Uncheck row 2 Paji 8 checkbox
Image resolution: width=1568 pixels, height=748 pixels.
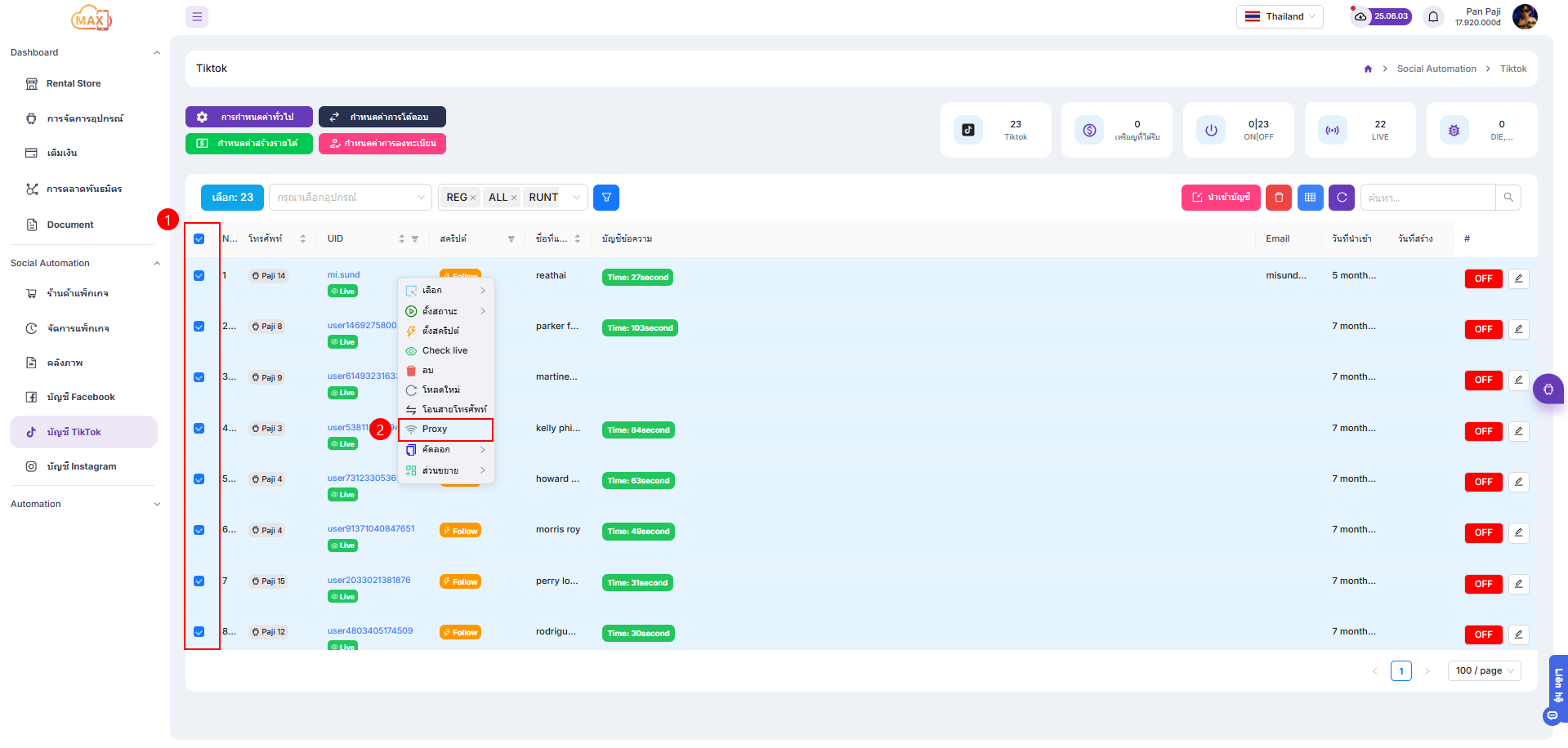pyautogui.click(x=199, y=327)
